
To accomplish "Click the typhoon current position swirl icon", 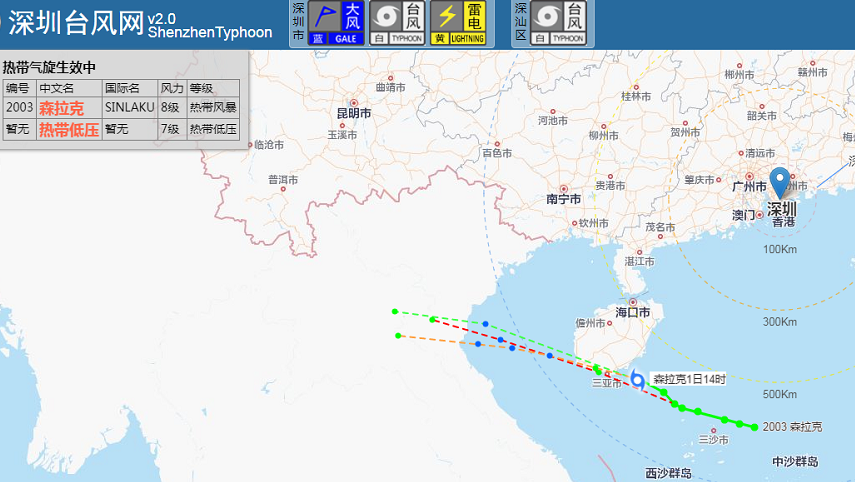I will (x=637, y=380).
